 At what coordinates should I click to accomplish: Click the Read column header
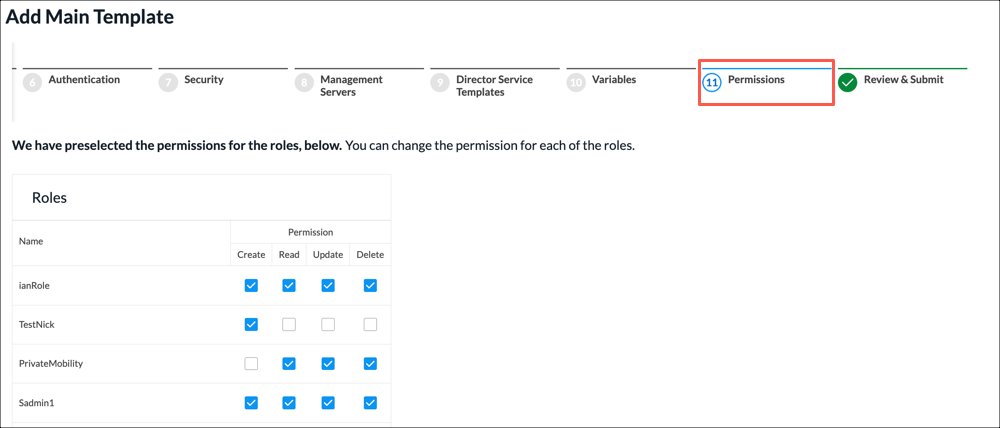[x=289, y=255]
